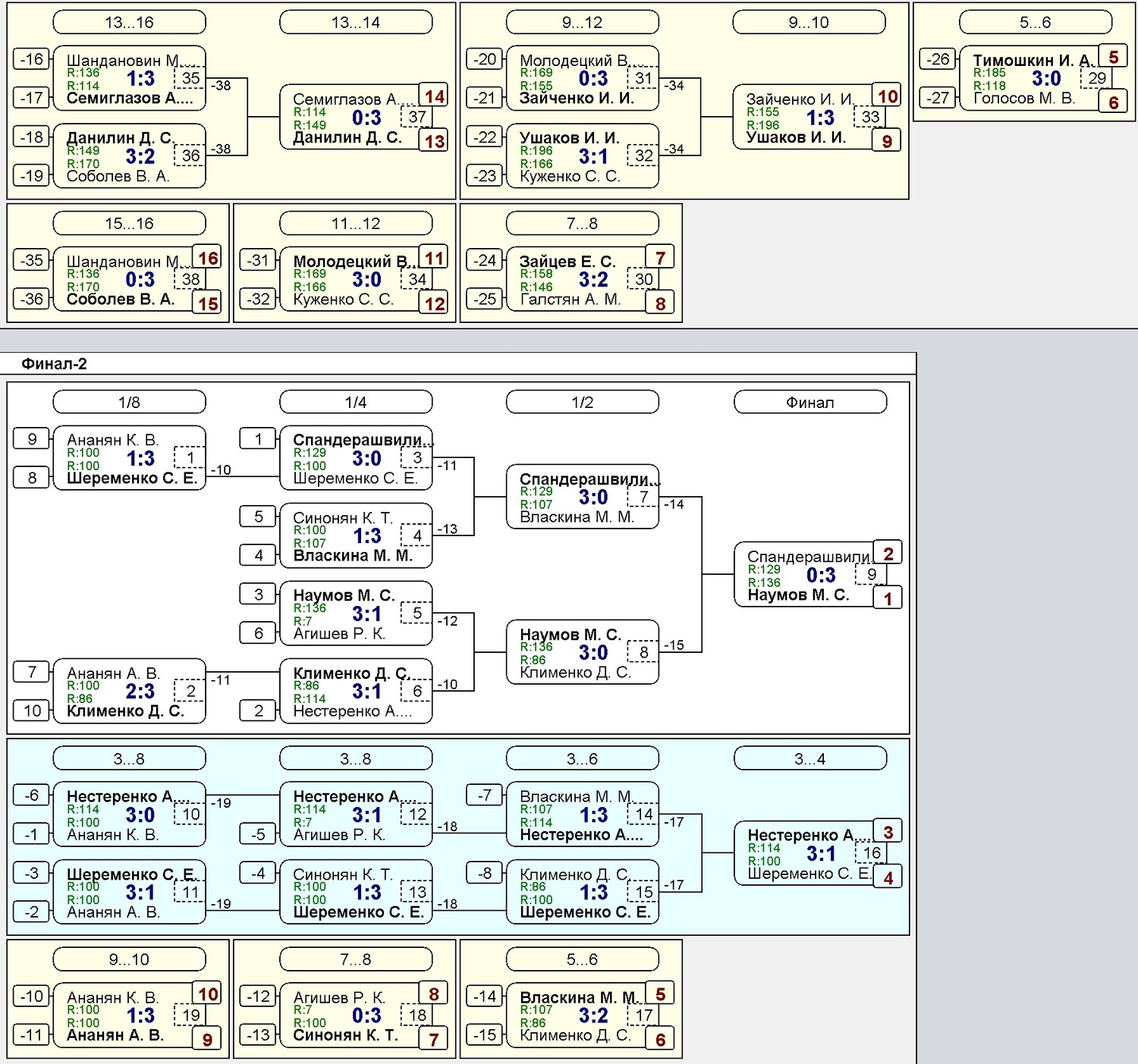Open match 3 Спандерашвили vs Шеременко
Viewport: 1138px width, 1064px height.
[356, 459]
